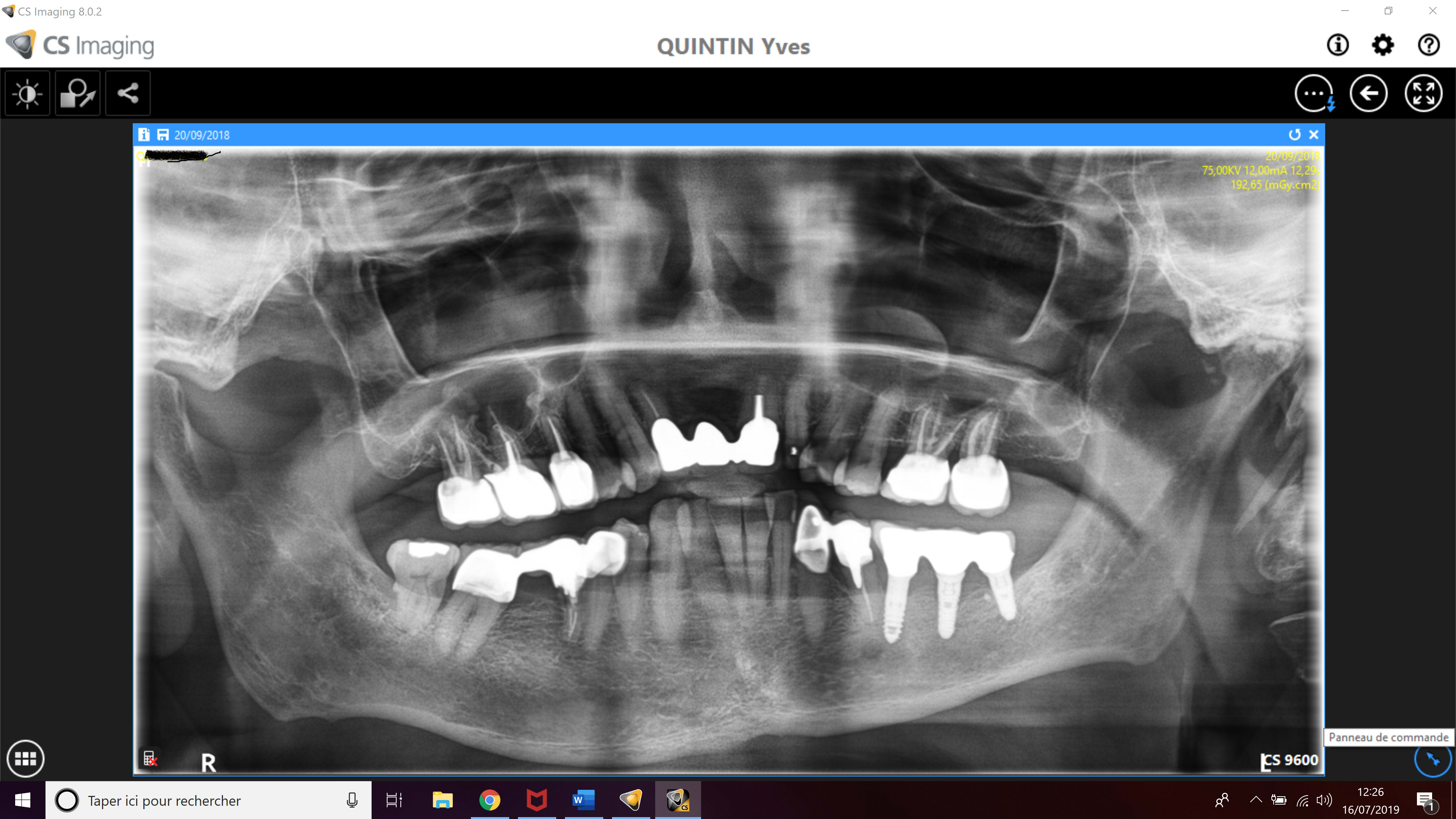Go back with the left arrow button
The image size is (1456, 819).
click(1368, 93)
